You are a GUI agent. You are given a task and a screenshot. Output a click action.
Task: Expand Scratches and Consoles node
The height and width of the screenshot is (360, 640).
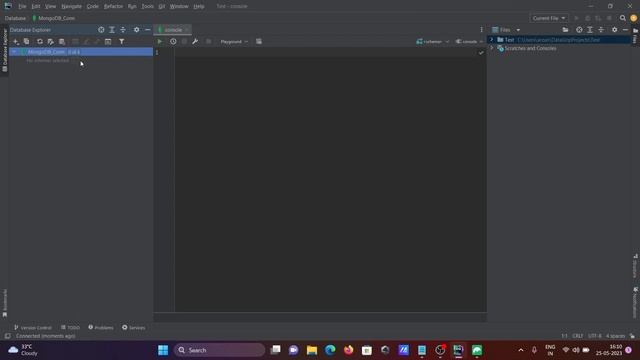click(x=492, y=48)
